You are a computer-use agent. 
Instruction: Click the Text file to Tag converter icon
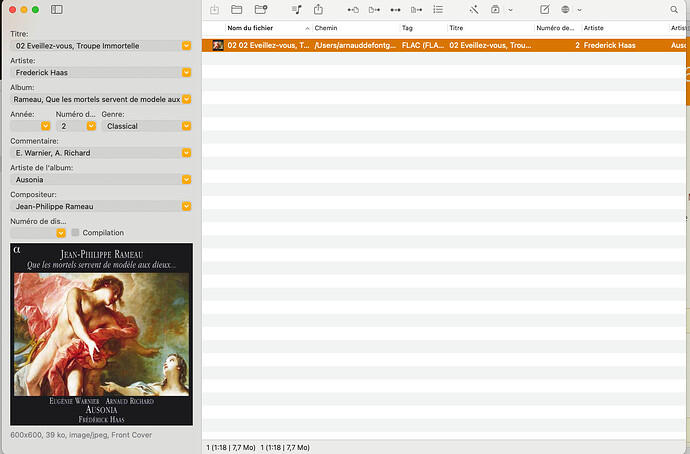coord(416,10)
